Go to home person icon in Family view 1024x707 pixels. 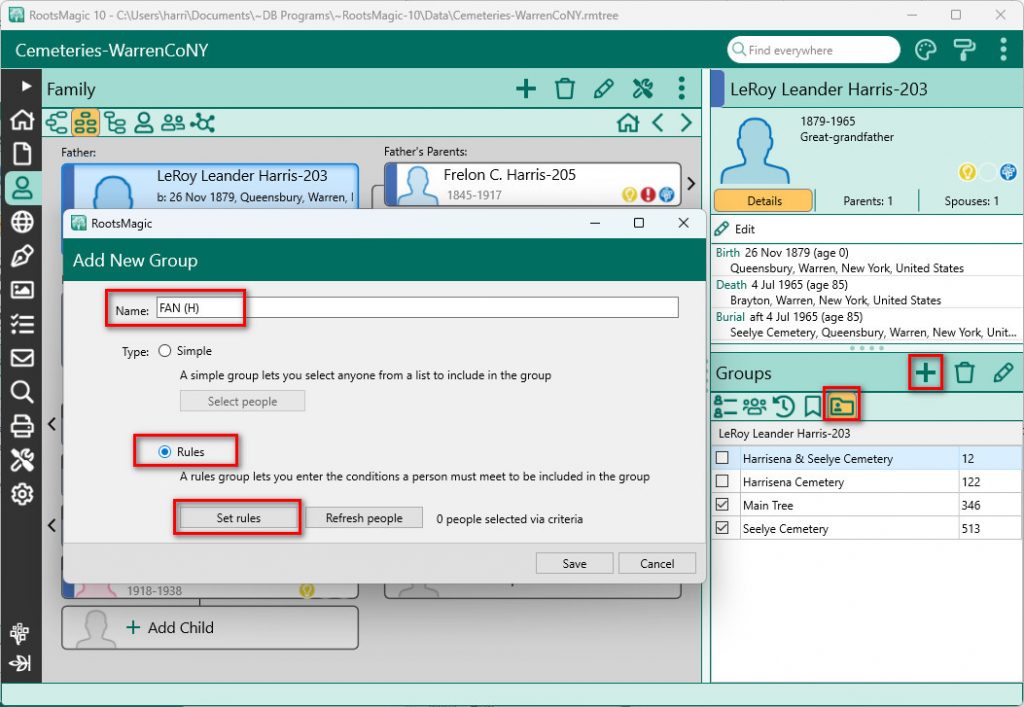pos(628,122)
